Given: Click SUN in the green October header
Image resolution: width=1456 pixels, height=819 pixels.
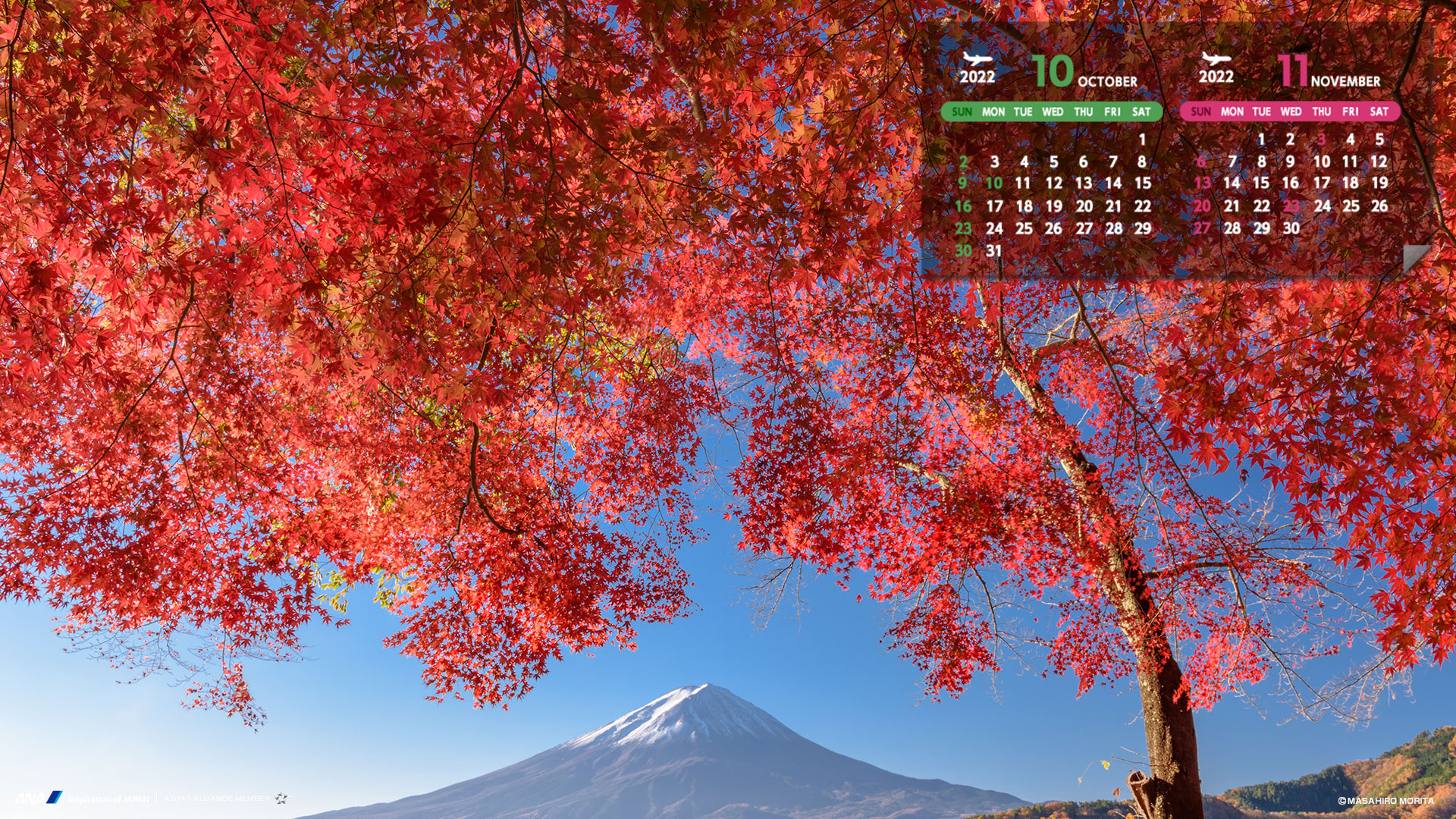Looking at the screenshot, I should click(x=962, y=112).
